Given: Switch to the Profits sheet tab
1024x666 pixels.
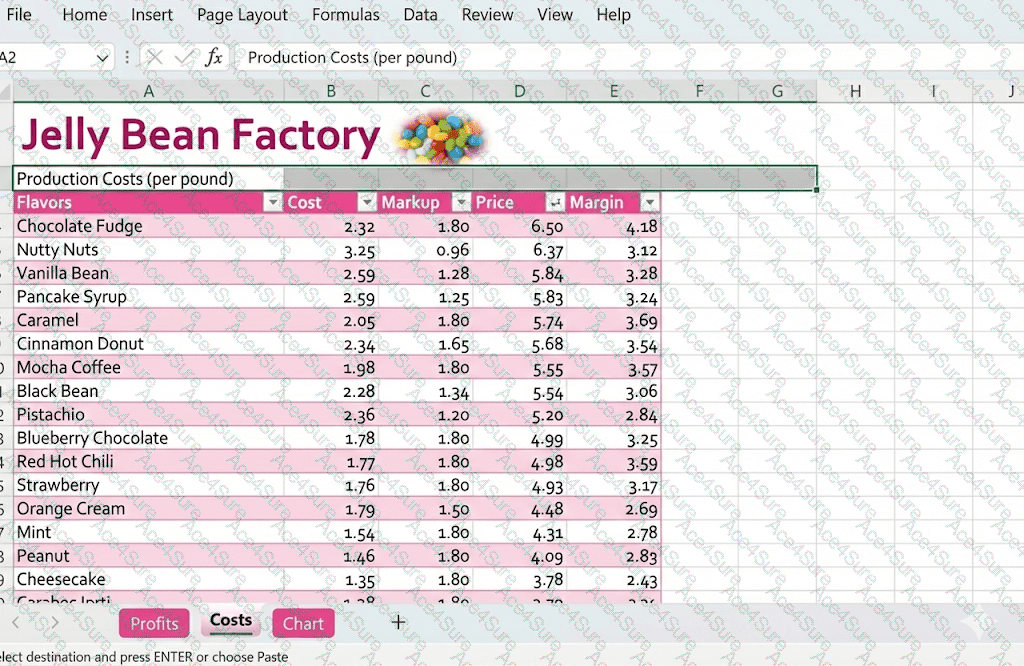Looking at the screenshot, I should coord(154,623).
